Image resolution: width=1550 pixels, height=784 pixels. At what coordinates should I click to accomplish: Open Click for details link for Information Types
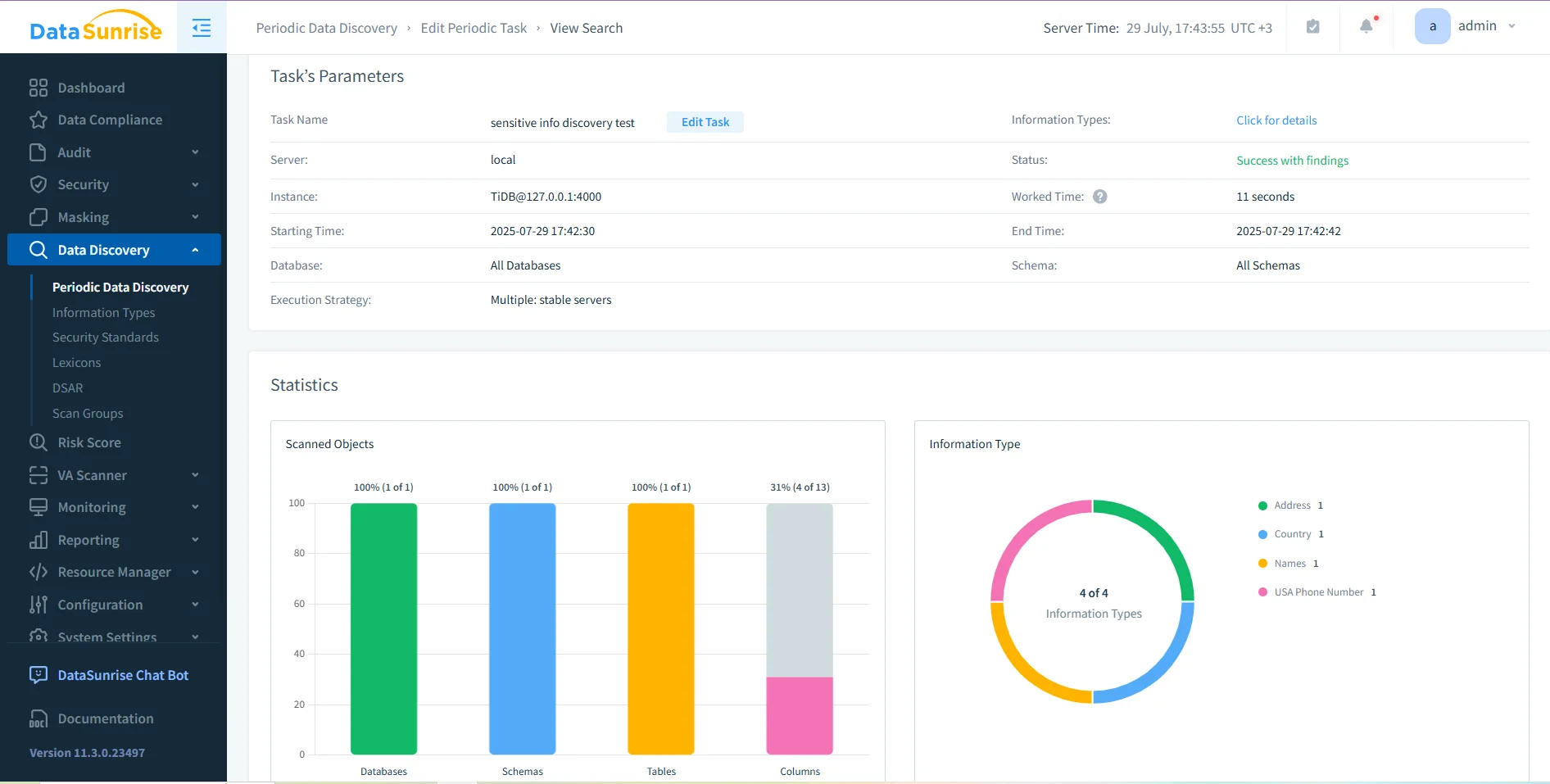(1276, 120)
